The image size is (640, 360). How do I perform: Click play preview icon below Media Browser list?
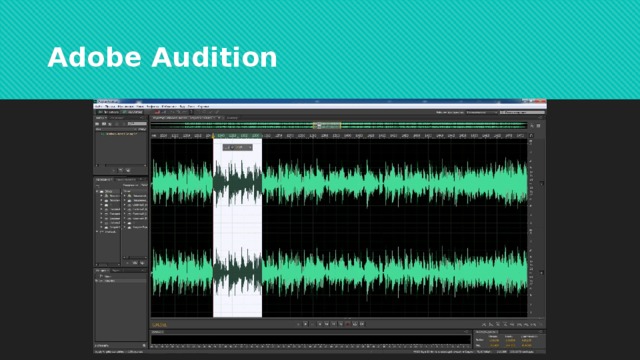click(127, 263)
